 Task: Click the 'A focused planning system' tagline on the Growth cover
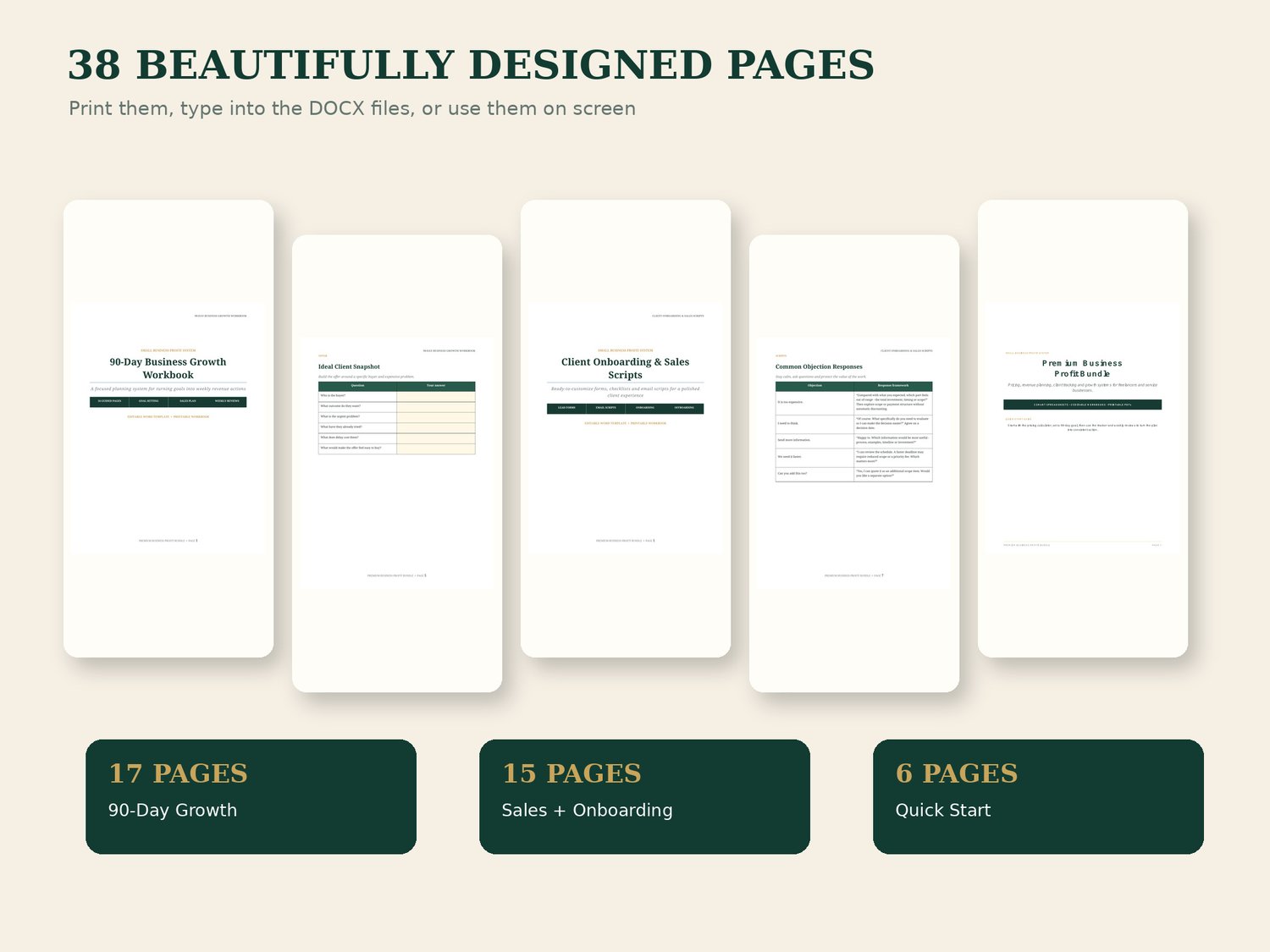[x=168, y=389]
